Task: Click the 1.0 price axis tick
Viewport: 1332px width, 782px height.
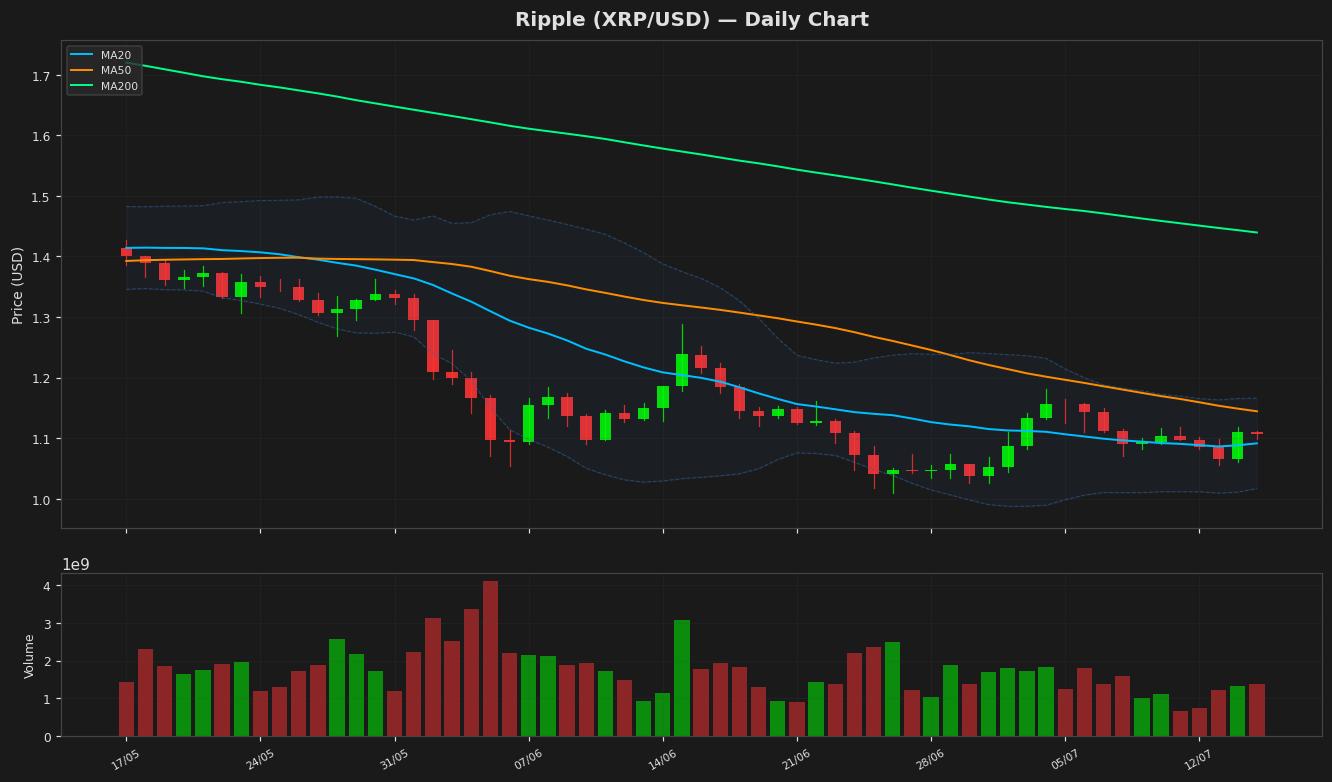Action: (42, 499)
